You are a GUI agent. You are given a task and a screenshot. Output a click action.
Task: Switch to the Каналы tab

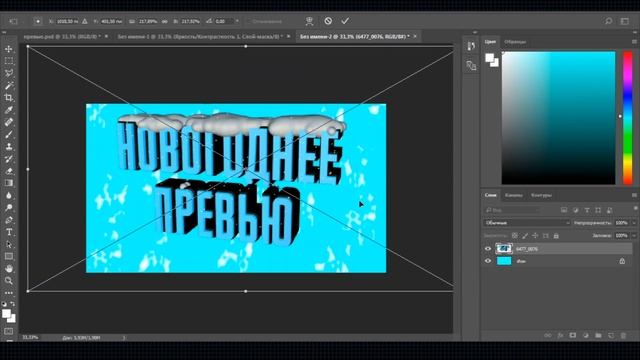(513, 195)
